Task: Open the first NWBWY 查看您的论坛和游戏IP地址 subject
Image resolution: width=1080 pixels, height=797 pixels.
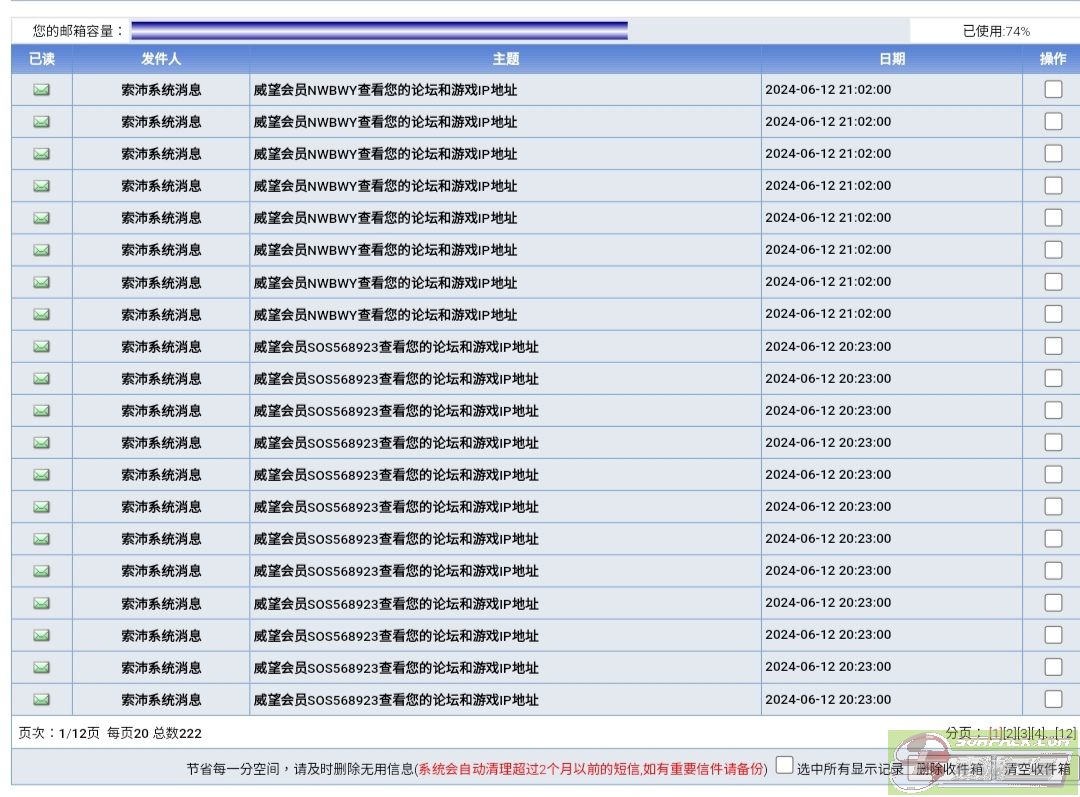Action: point(385,90)
